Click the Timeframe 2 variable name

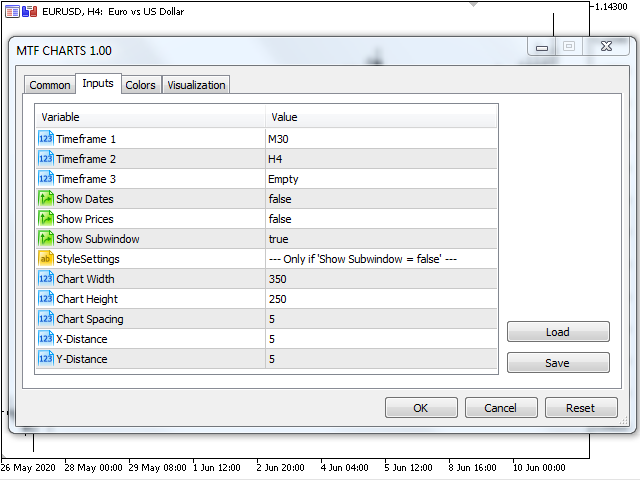point(86,159)
